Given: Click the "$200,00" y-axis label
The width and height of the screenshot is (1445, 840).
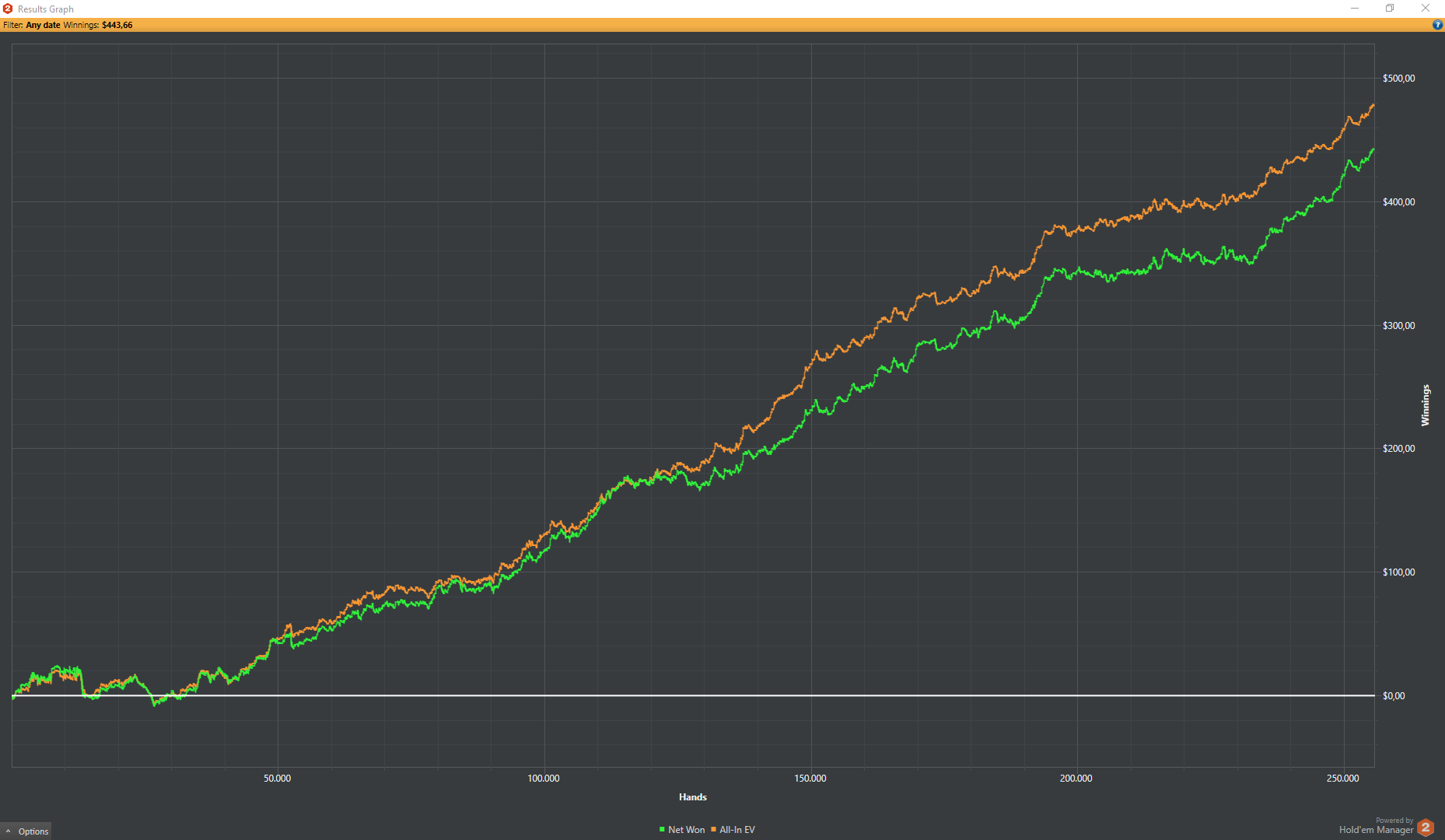Looking at the screenshot, I should click(1399, 449).
